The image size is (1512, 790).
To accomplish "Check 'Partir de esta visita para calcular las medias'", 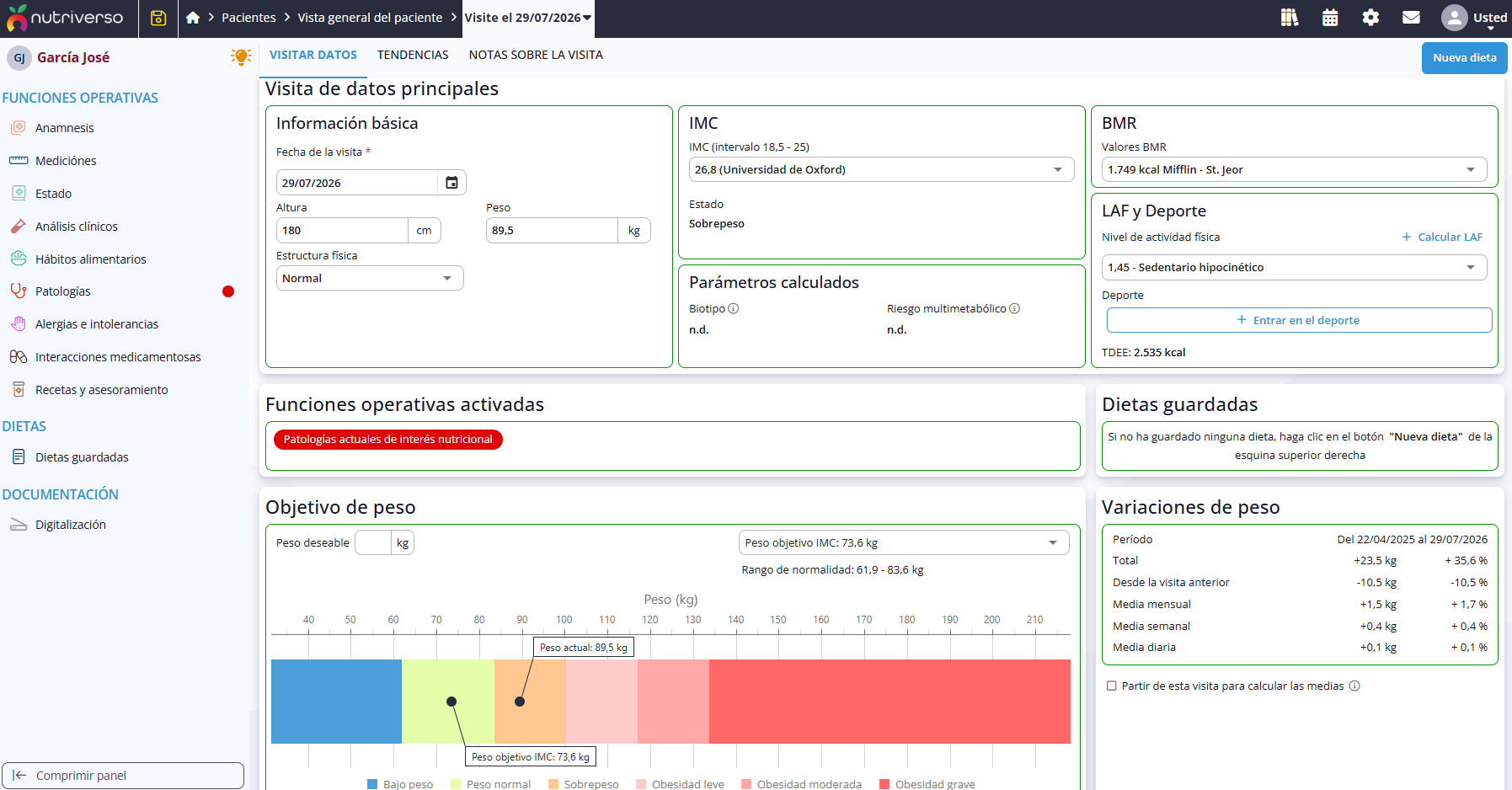I will click(1112, 686).
